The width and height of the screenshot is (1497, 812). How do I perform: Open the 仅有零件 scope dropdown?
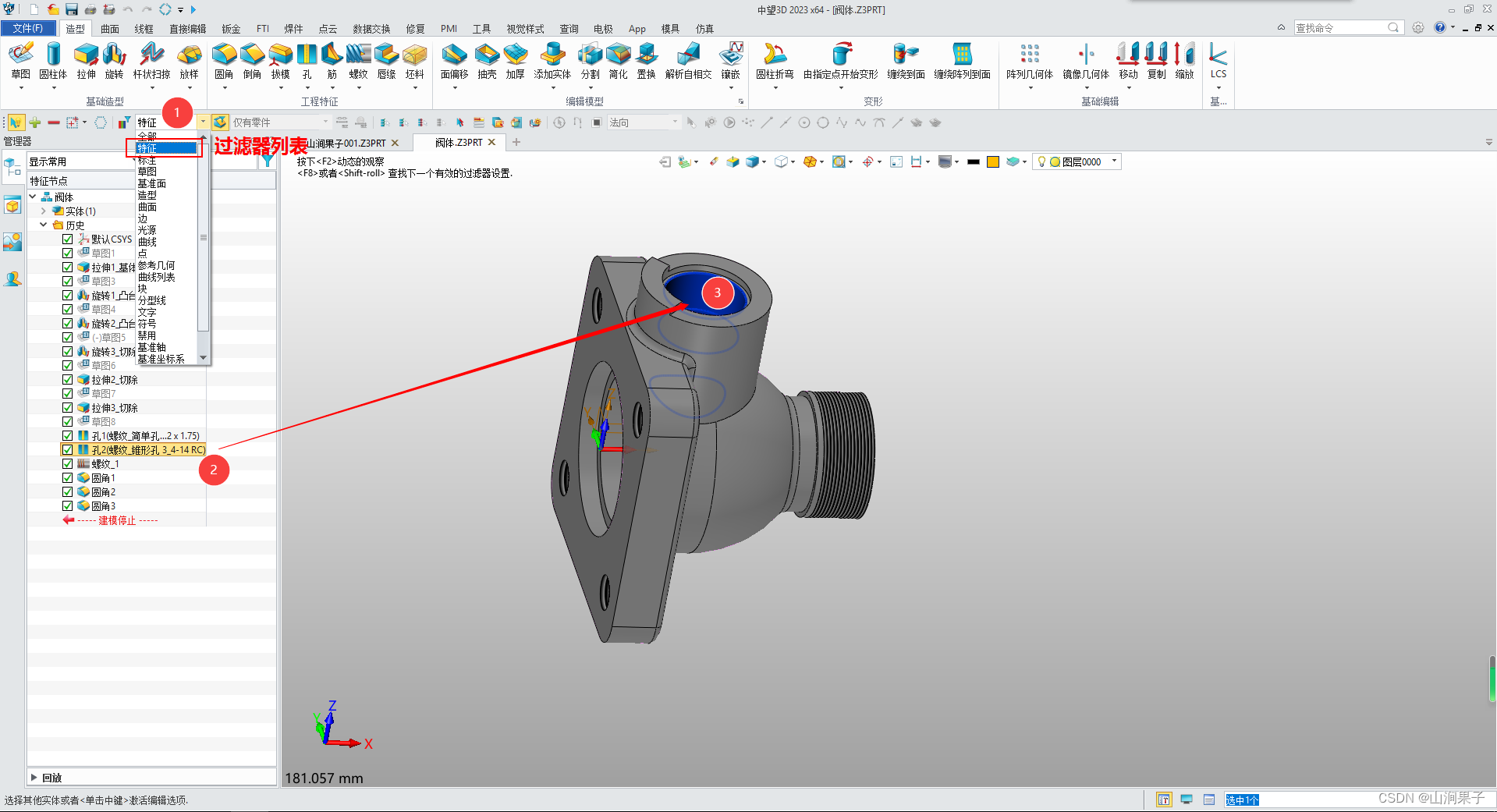click(x=325, y=122)
